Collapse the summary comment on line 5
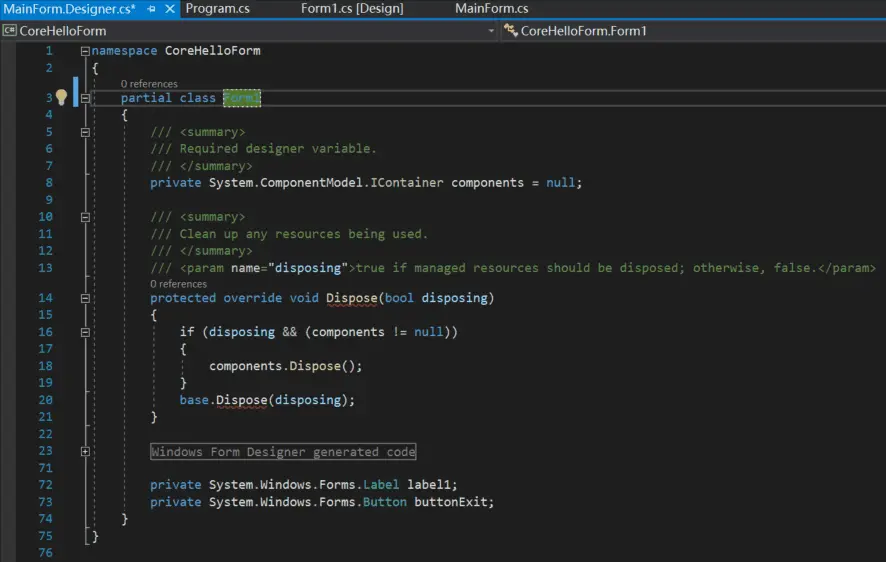 point(85,132)
